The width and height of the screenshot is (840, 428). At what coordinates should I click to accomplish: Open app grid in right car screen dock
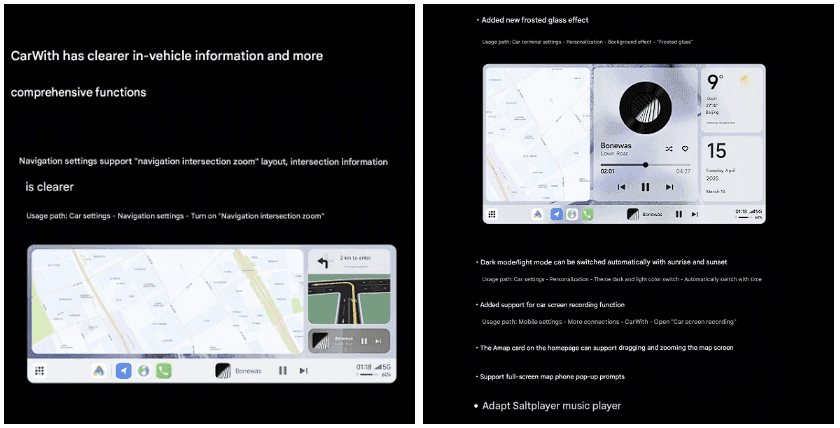click(492, 214)
